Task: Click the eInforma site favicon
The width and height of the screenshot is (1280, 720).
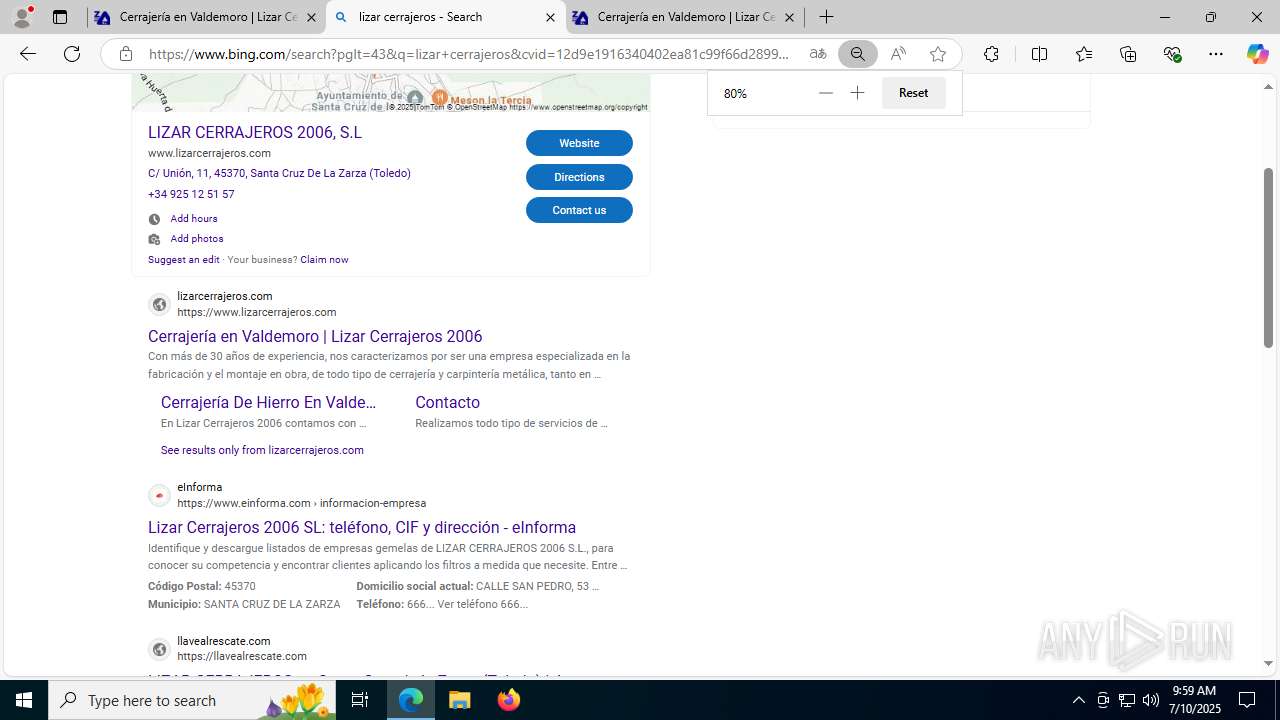Action: pyautogui.click(x=159, y=495)
